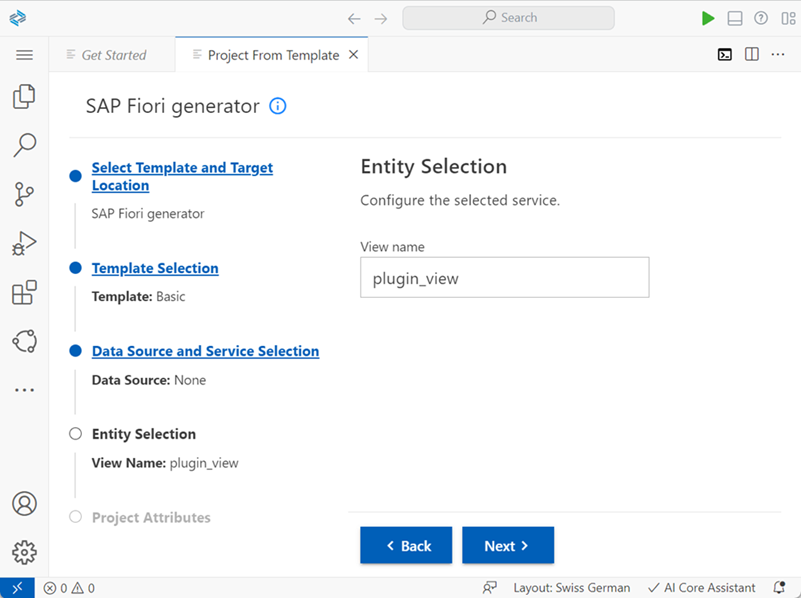Open the customize layout icon

point(788,18)
